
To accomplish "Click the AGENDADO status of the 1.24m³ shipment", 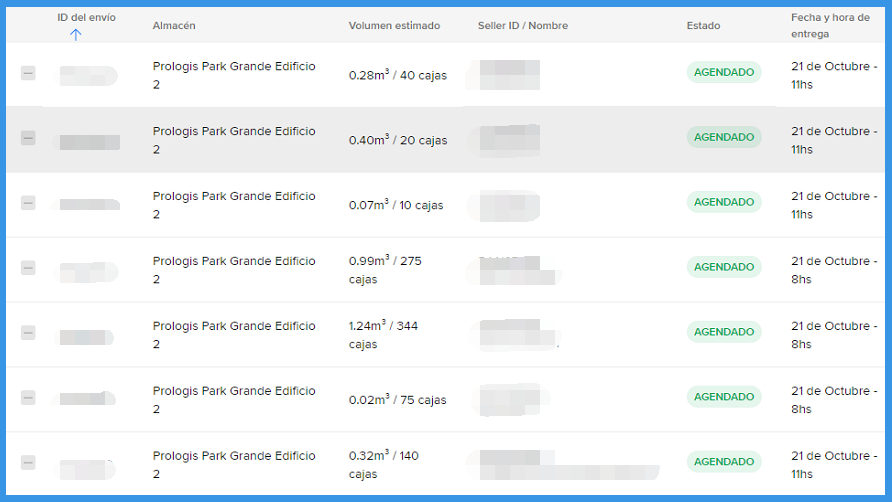I will [x=723, y=332].
